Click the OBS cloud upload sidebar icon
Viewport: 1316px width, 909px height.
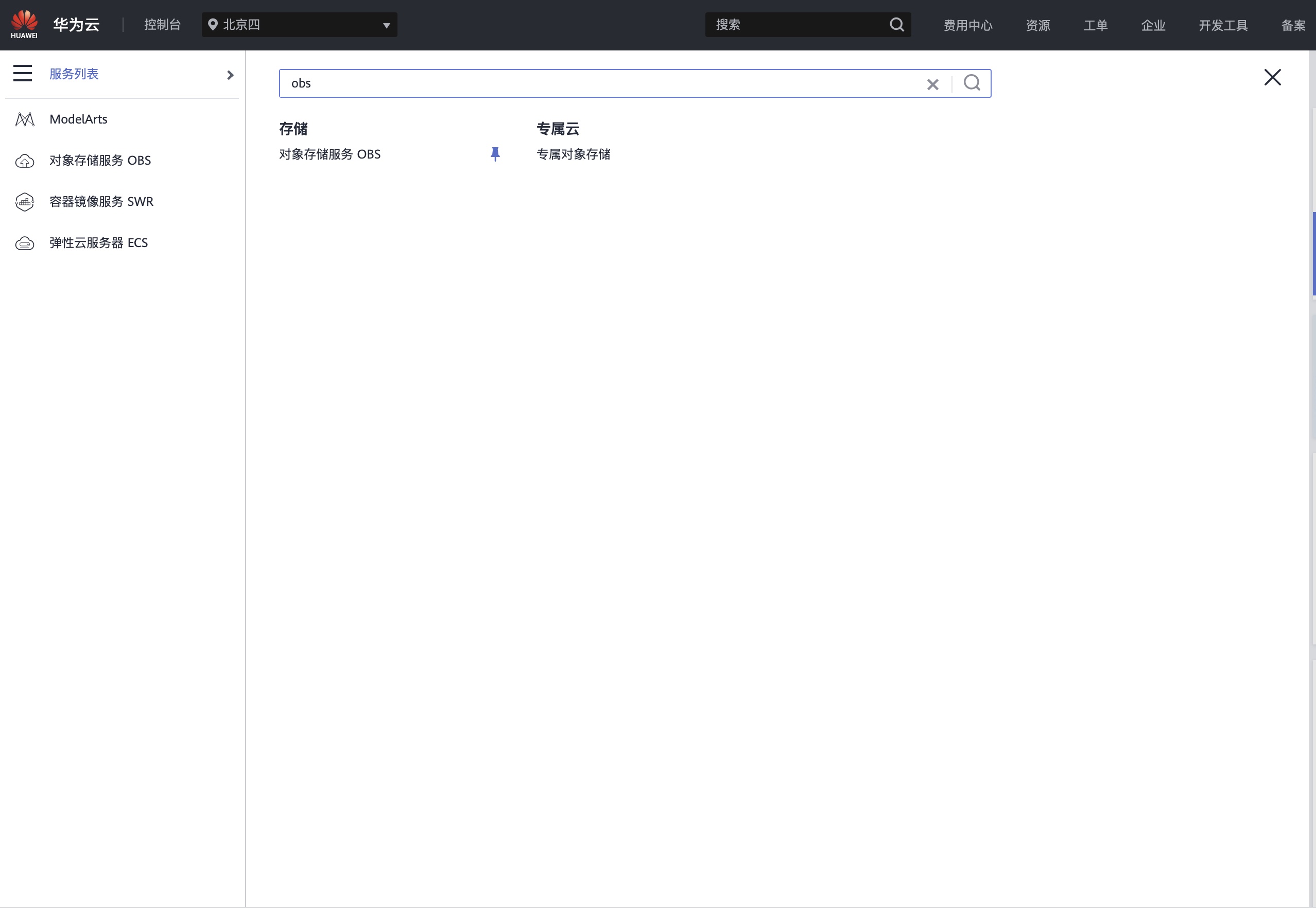(x=25, y=161)
